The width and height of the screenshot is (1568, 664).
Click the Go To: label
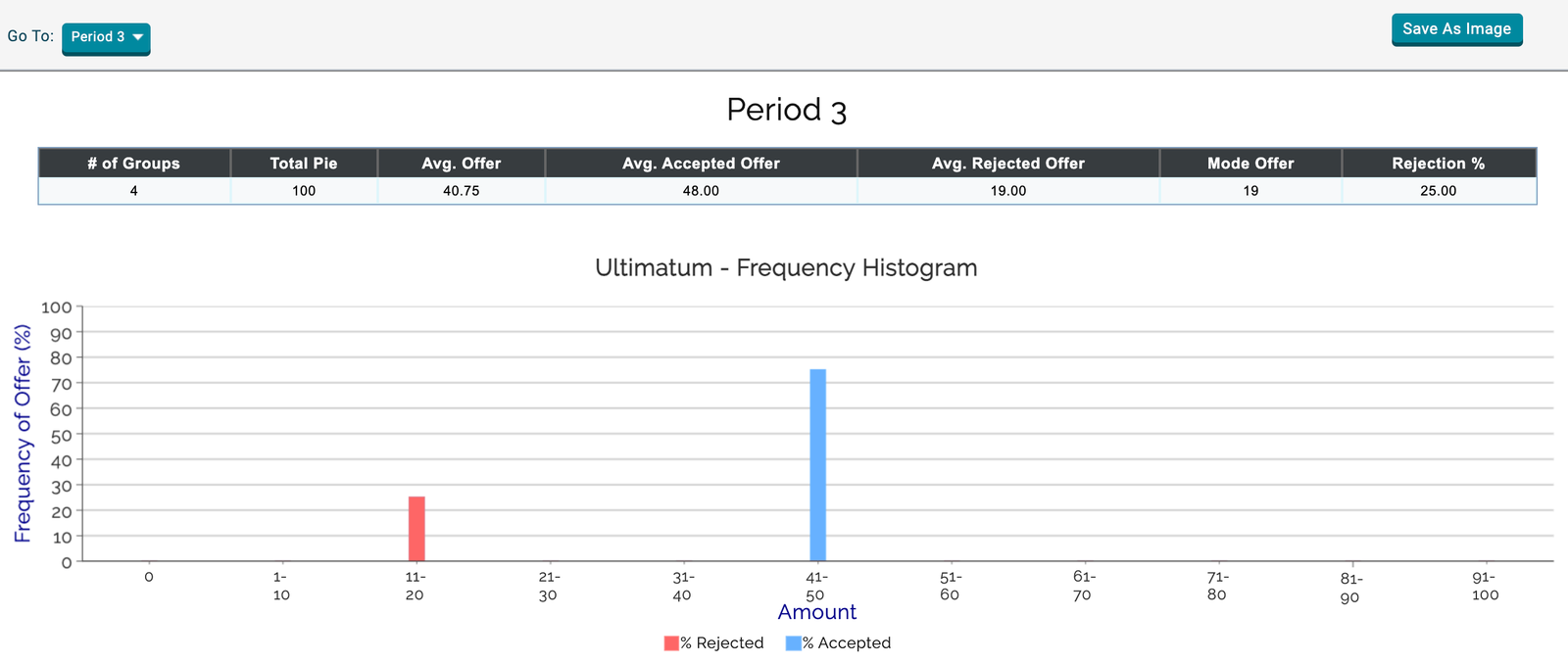coord(30,36)
